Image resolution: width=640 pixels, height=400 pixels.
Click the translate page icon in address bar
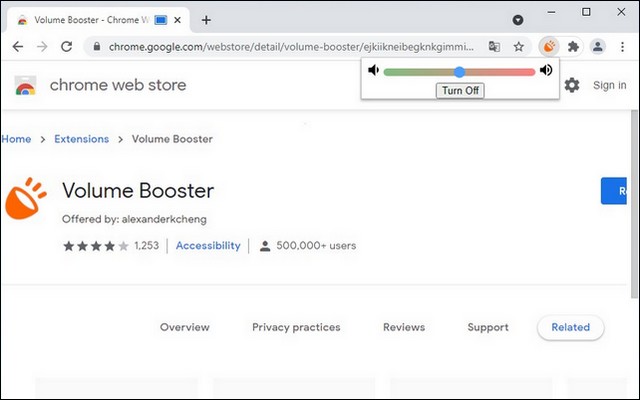494,47
